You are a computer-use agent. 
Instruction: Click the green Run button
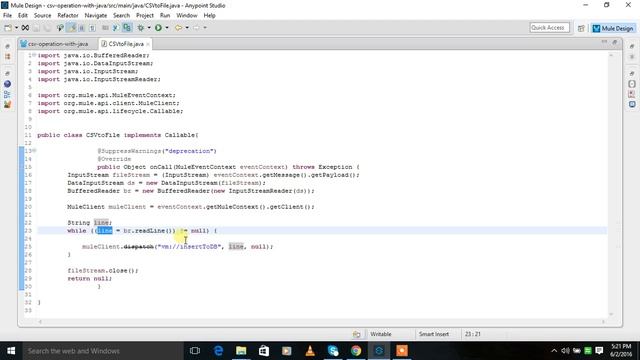158,28
